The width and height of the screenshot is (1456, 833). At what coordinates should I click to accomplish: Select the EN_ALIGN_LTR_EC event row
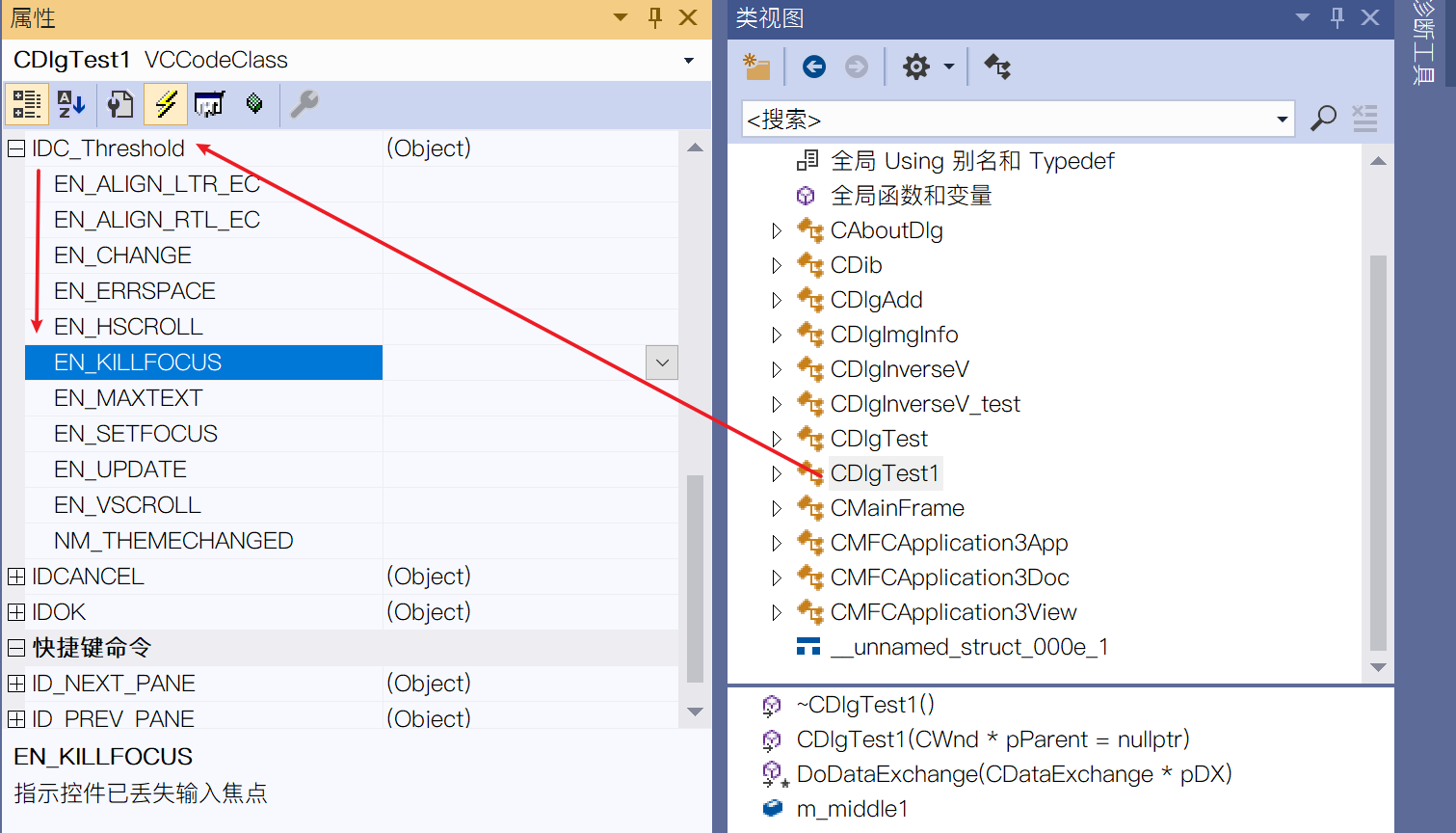click(352, 184)
